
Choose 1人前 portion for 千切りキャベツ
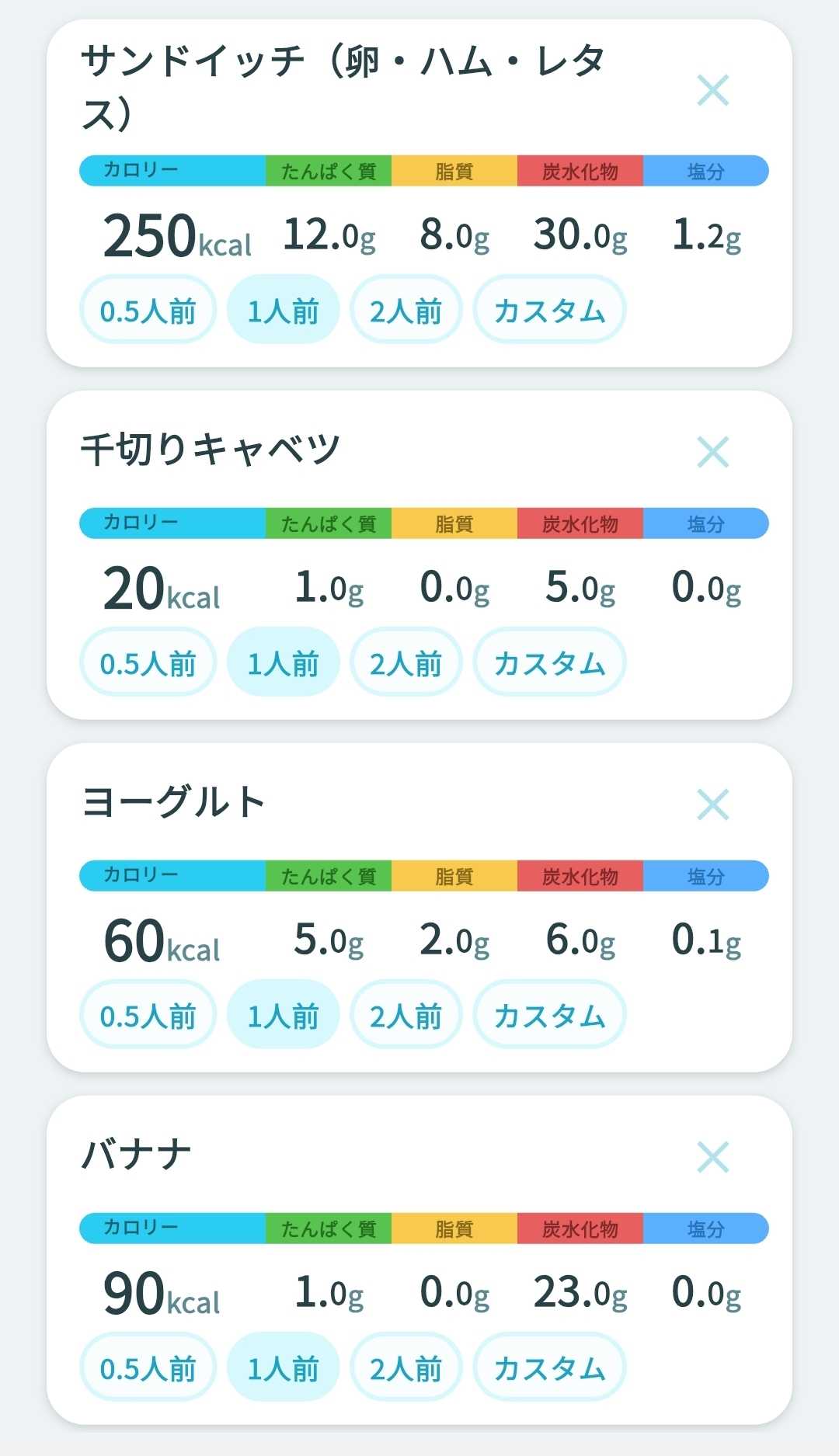tap(283, 662)
